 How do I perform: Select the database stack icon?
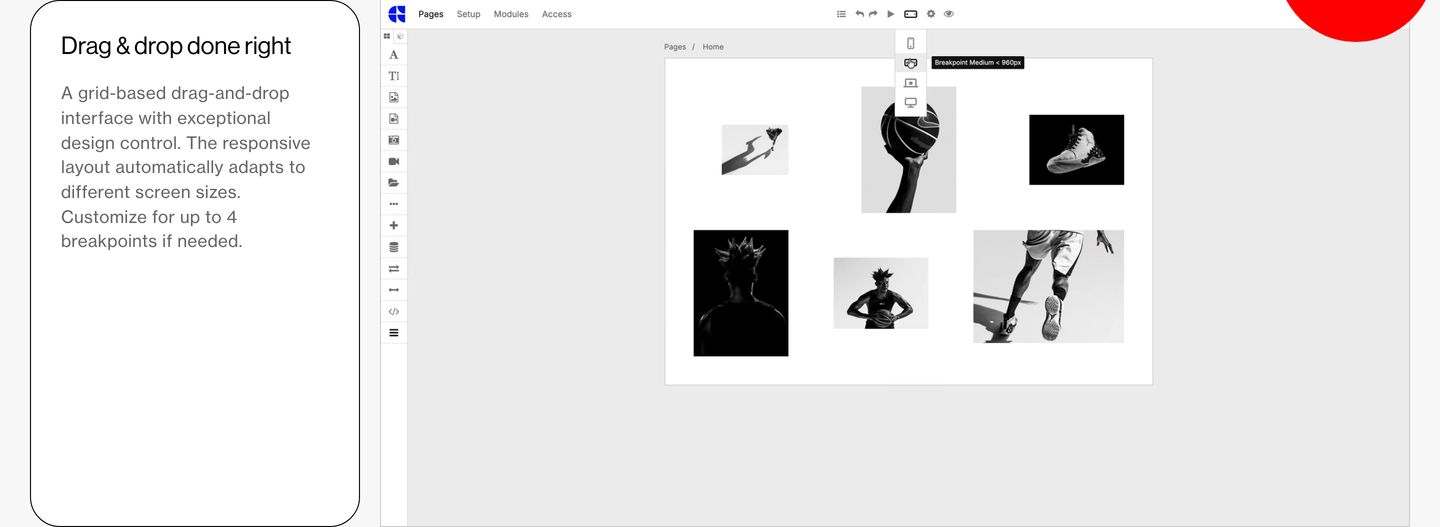tap(394, 247)
